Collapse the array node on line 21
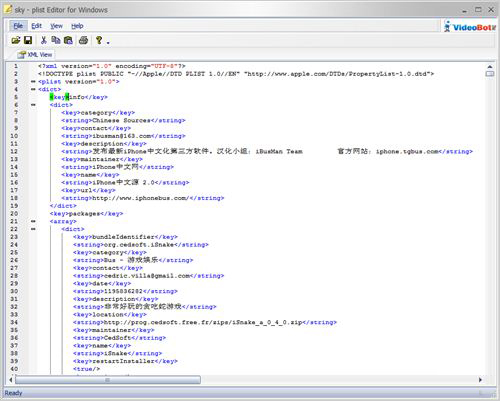 click(33, 221)
